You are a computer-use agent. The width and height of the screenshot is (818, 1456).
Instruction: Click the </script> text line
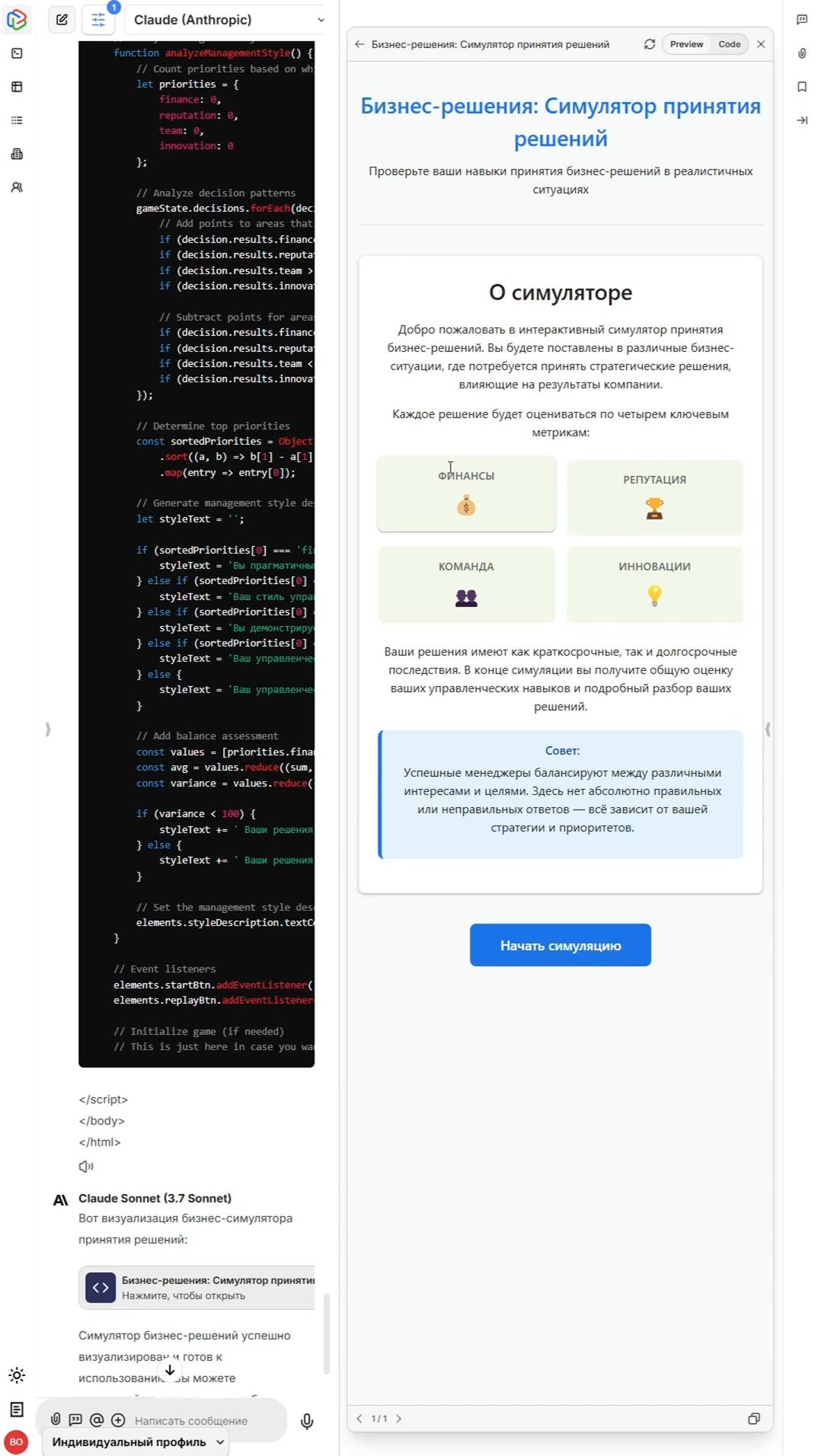click(104, 1100)
